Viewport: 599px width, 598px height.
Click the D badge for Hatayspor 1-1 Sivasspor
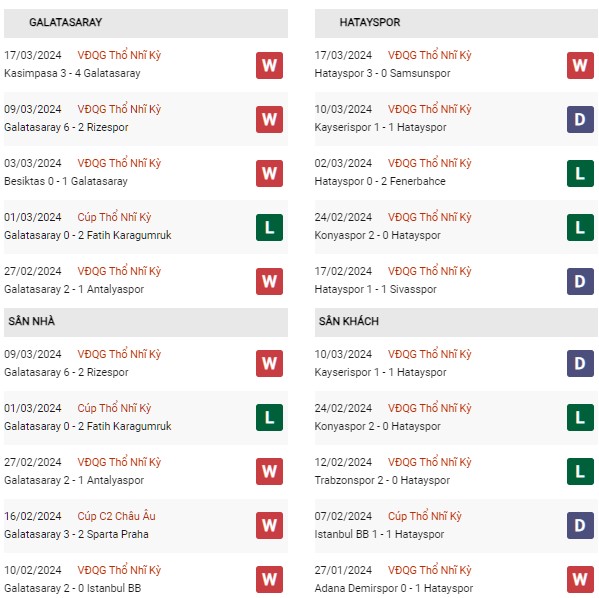[x=580, y=282]
